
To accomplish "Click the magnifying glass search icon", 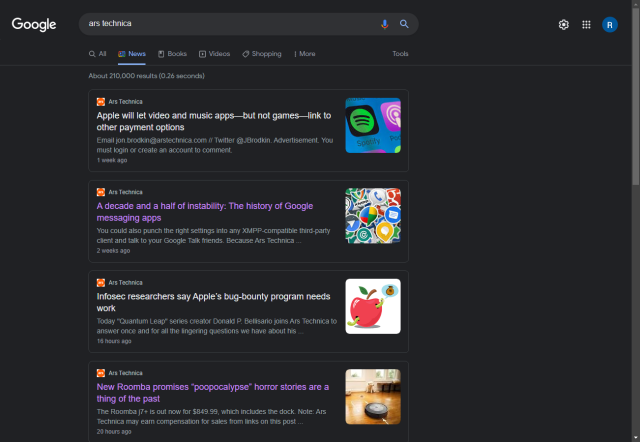I will (405, 24).
